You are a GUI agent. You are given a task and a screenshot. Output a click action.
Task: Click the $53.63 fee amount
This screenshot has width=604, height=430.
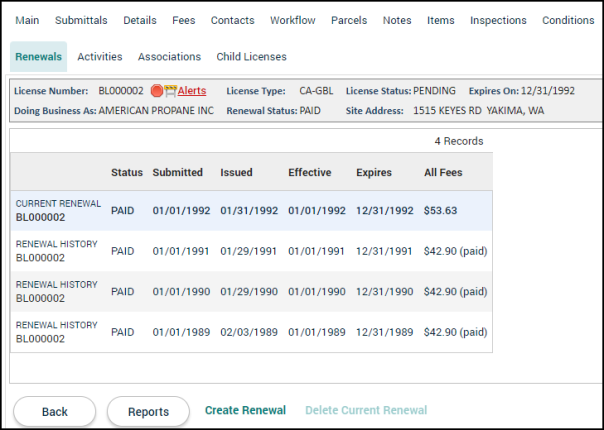(x=441, y=211)
